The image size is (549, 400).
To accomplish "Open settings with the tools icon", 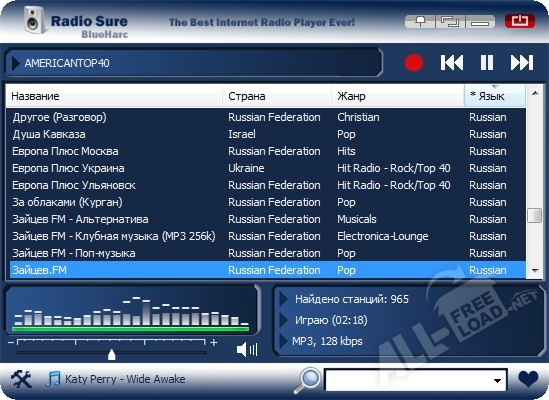I will tap(21, 379).
